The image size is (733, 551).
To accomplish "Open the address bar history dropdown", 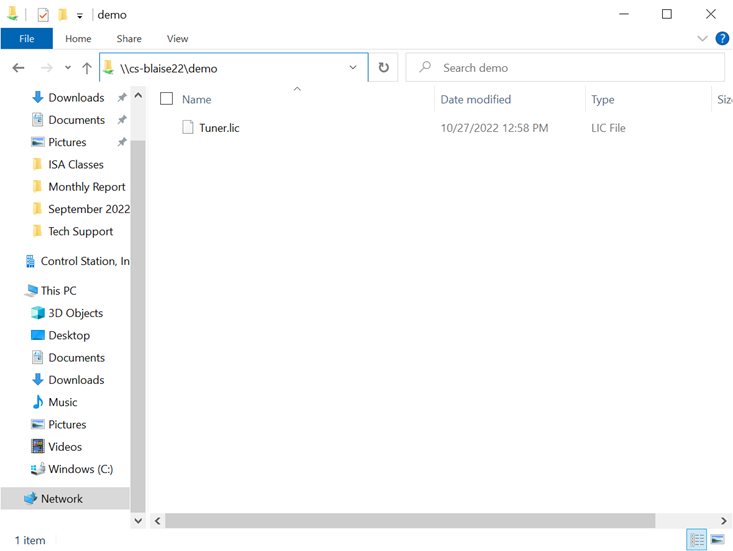I will tap(353, 68).
